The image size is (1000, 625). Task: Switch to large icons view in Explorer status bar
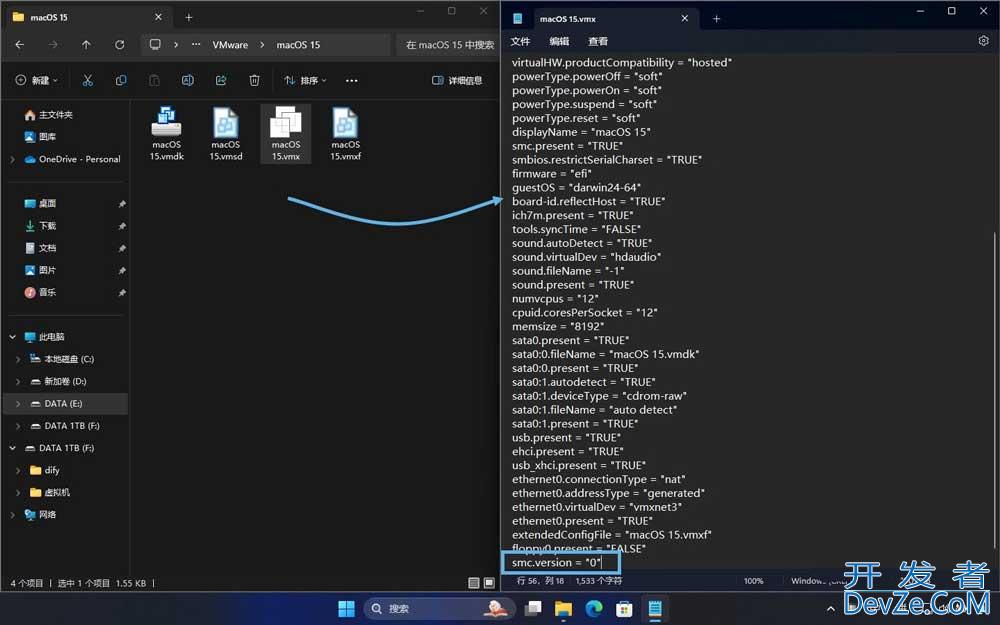(489, 582)
